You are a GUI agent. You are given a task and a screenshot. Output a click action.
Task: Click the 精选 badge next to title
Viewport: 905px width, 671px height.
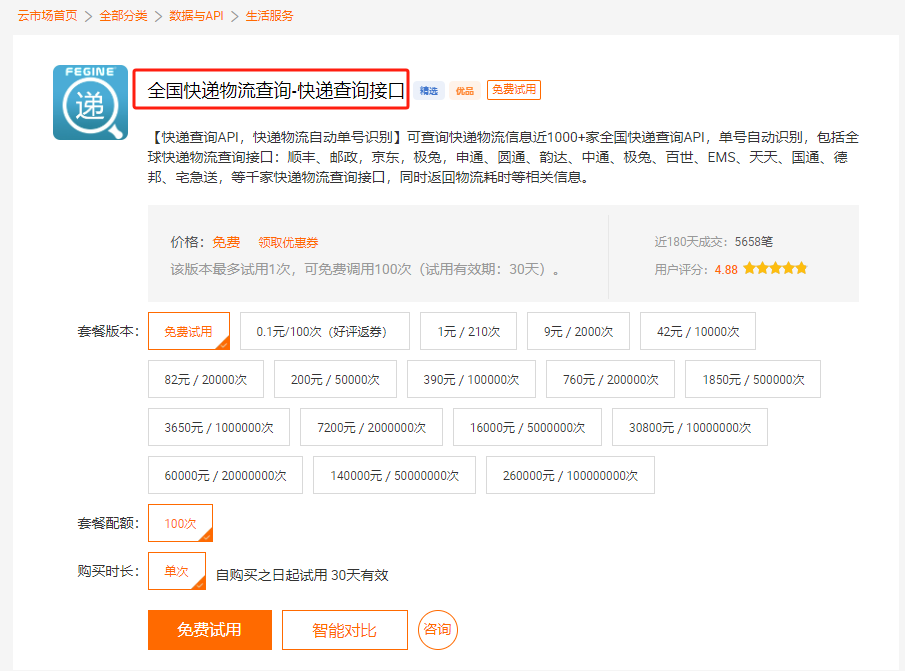430,91
